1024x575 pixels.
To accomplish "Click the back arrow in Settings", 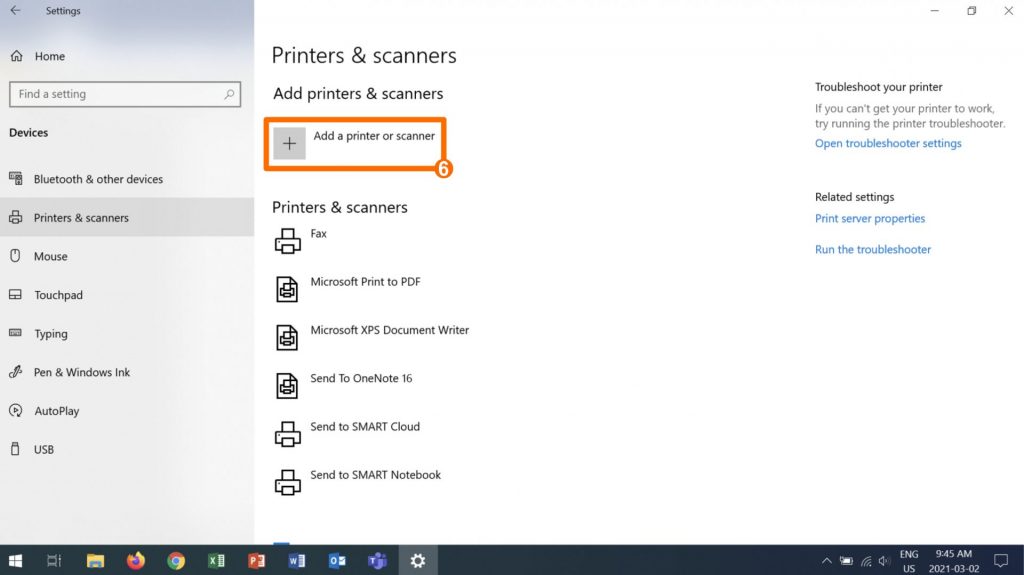I will 15,11.
